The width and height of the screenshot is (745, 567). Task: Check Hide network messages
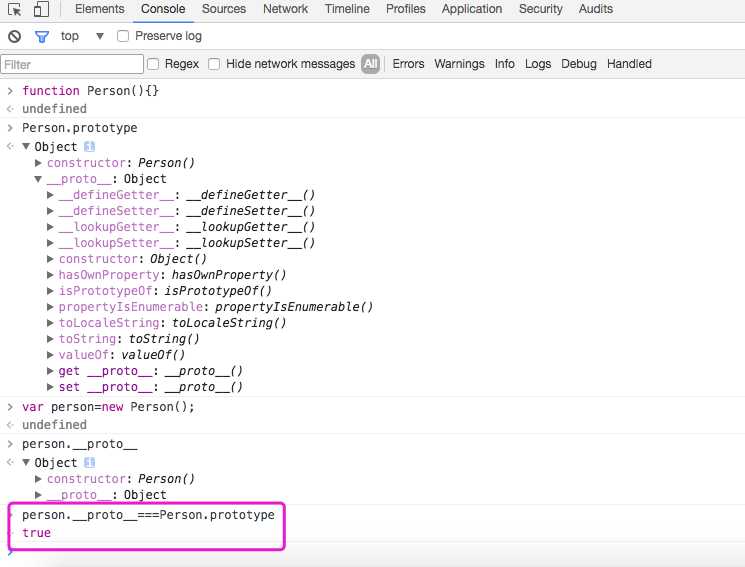point(214,64)
